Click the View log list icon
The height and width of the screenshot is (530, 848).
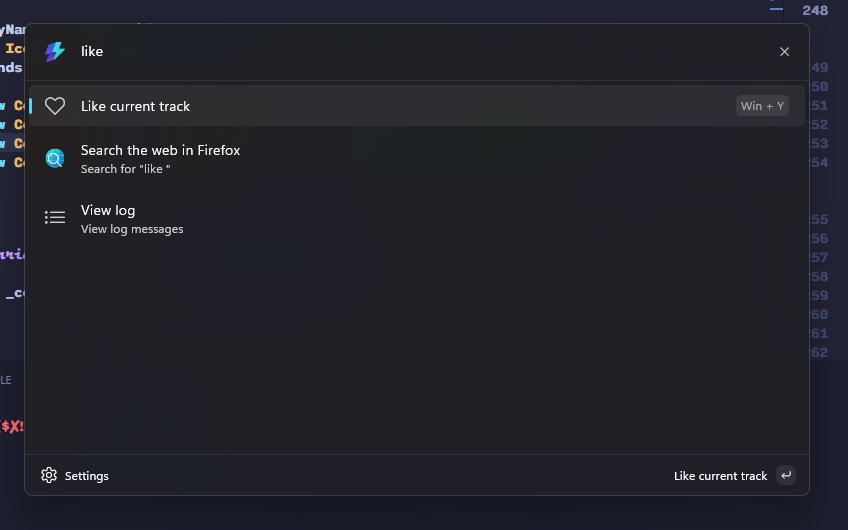click(x=55, y=217)
